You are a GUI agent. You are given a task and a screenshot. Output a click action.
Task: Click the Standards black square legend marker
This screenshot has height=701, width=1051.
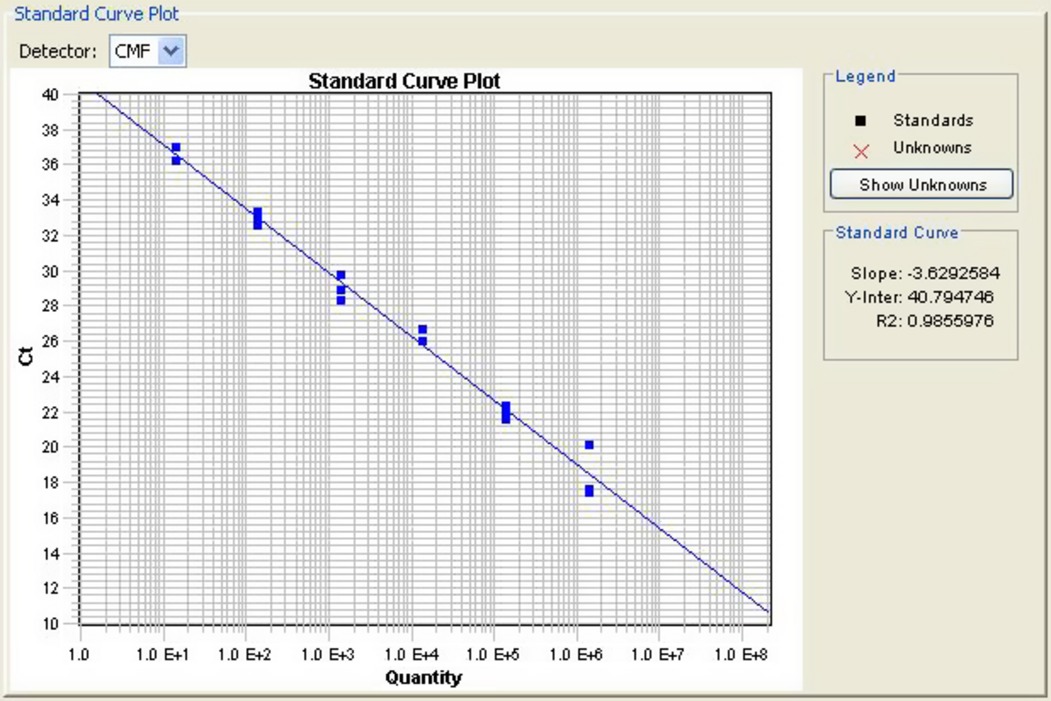(861, 121)
